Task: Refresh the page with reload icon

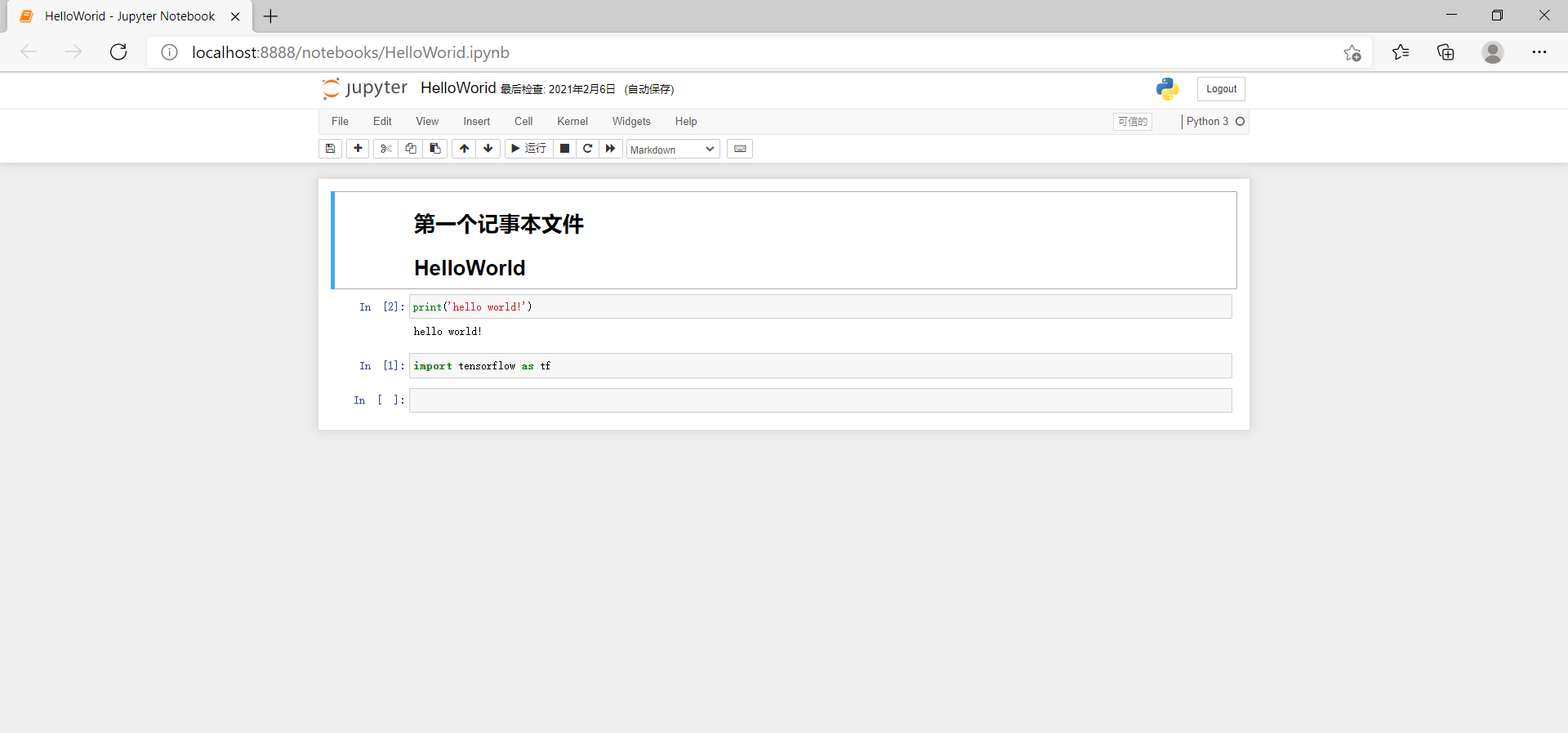Action: (x=118, y=52)
